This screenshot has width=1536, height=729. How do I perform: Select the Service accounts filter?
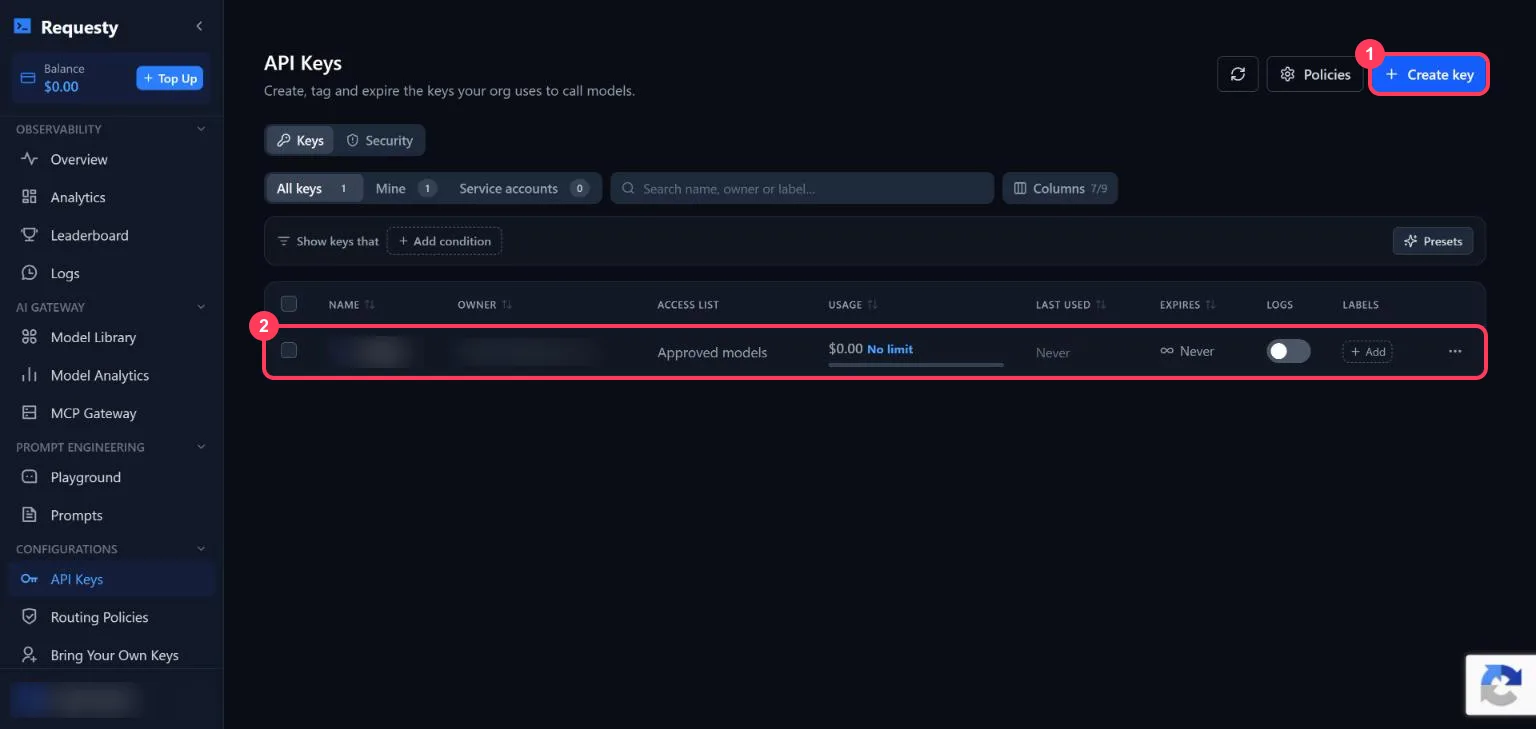(x=524, y=188)
